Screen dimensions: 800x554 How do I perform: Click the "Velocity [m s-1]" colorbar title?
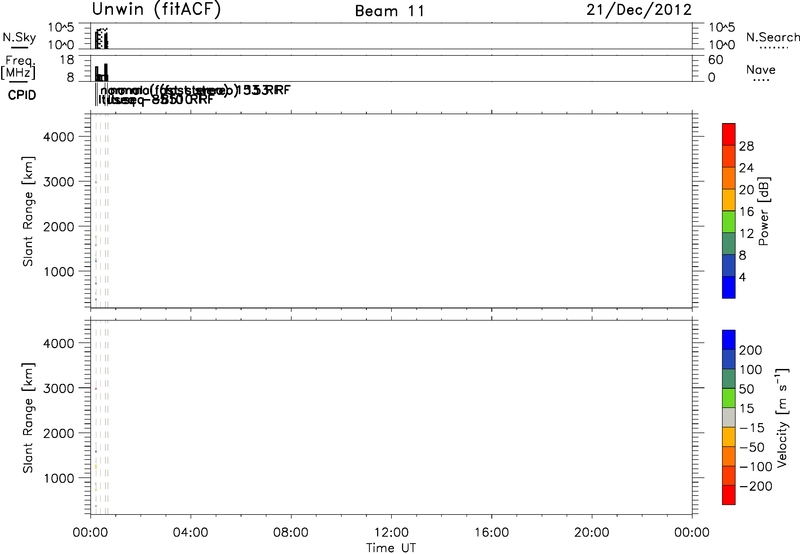pos(782,417)
